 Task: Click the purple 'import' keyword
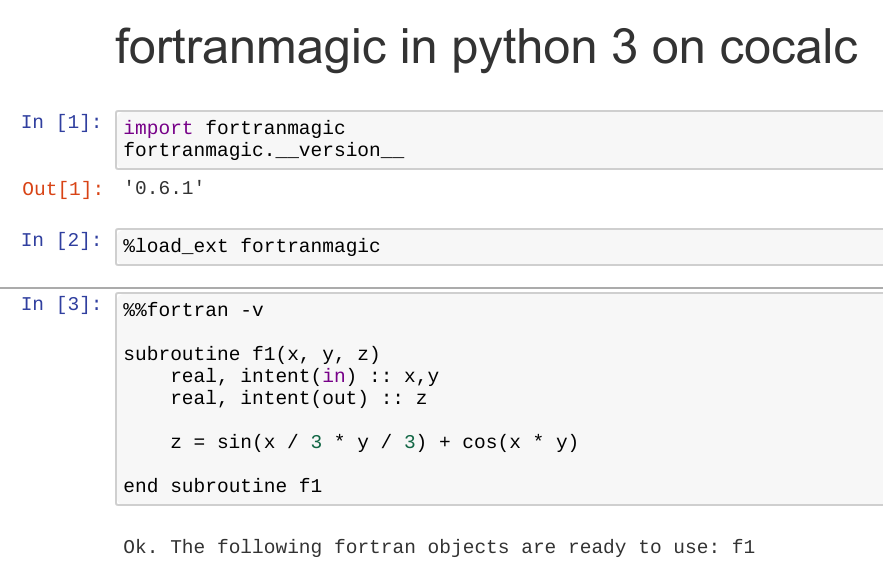pos(158,128)
